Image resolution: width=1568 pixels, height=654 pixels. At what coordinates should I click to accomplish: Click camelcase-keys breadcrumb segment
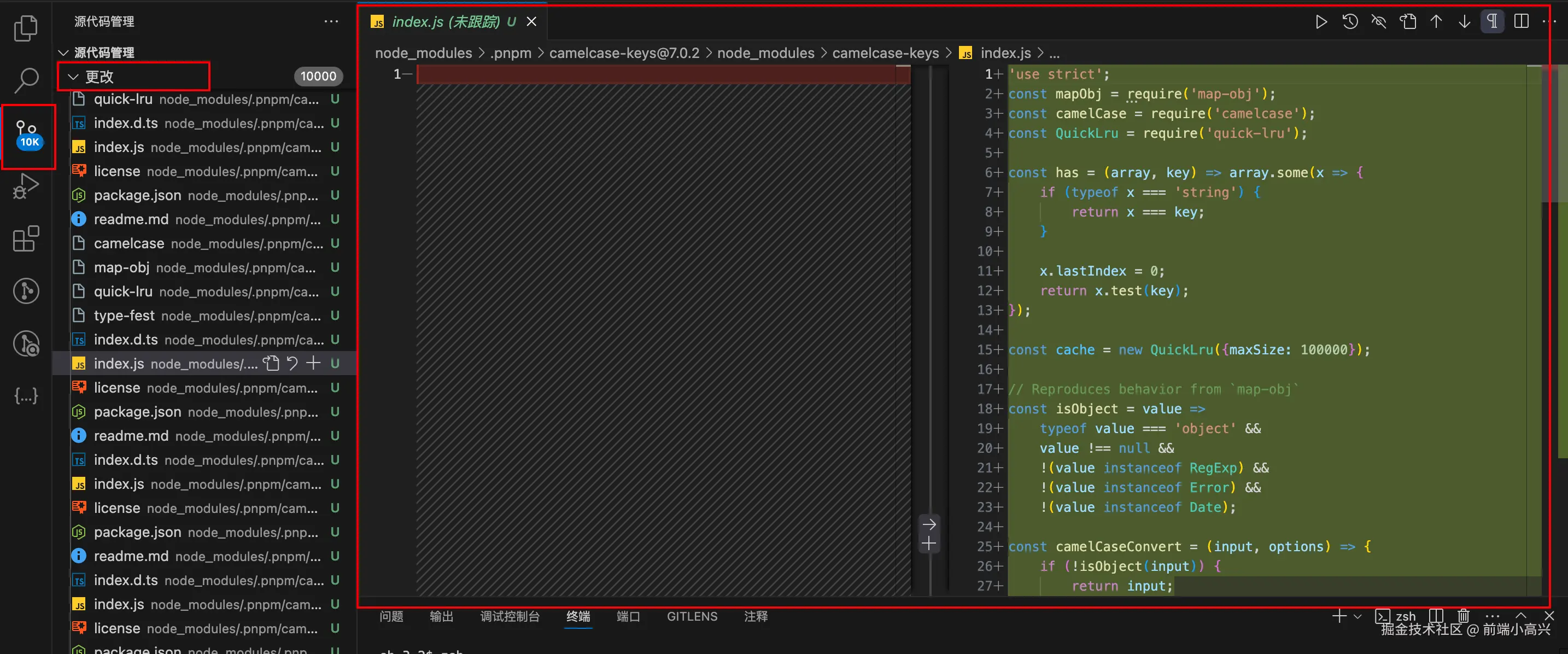pos(885,53)
